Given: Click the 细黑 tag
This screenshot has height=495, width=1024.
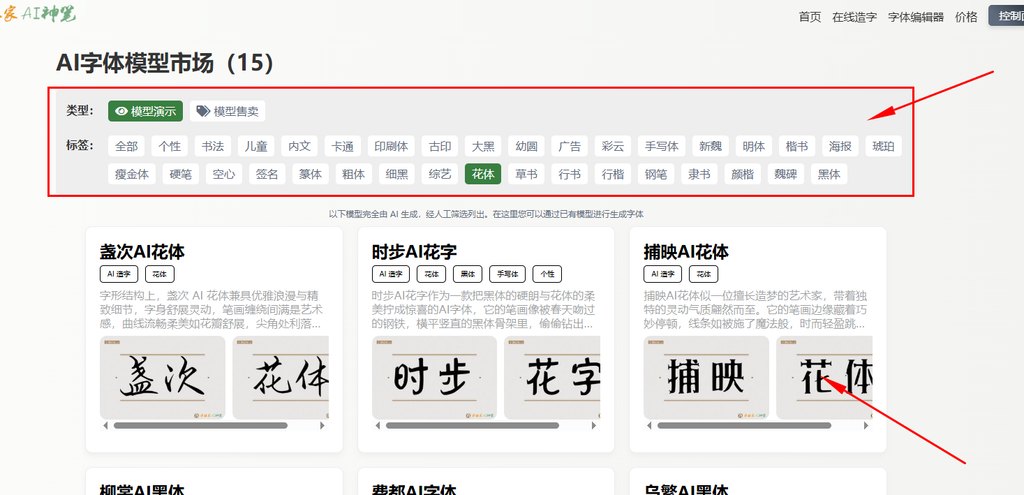Looking at the screenshot, I should coord(396,174).
